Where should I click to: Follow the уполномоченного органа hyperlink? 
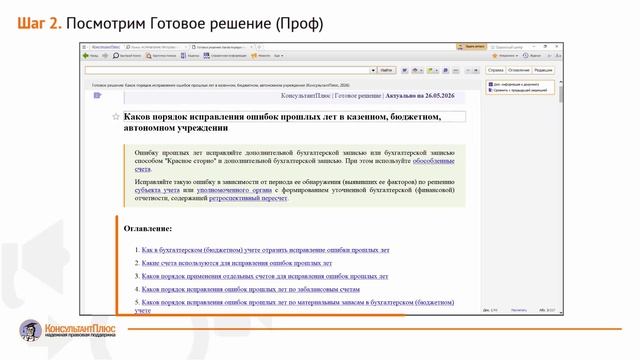pyautogui.click(x=234, y=190)
